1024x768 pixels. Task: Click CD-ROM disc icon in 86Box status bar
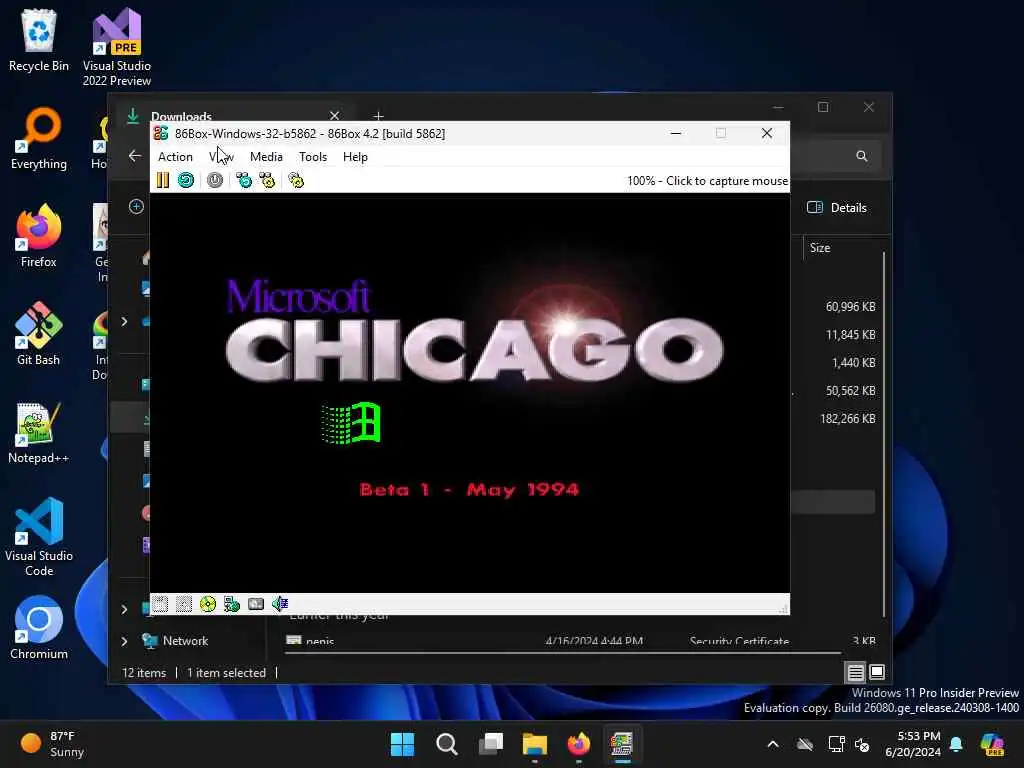(x=208, y=604)
